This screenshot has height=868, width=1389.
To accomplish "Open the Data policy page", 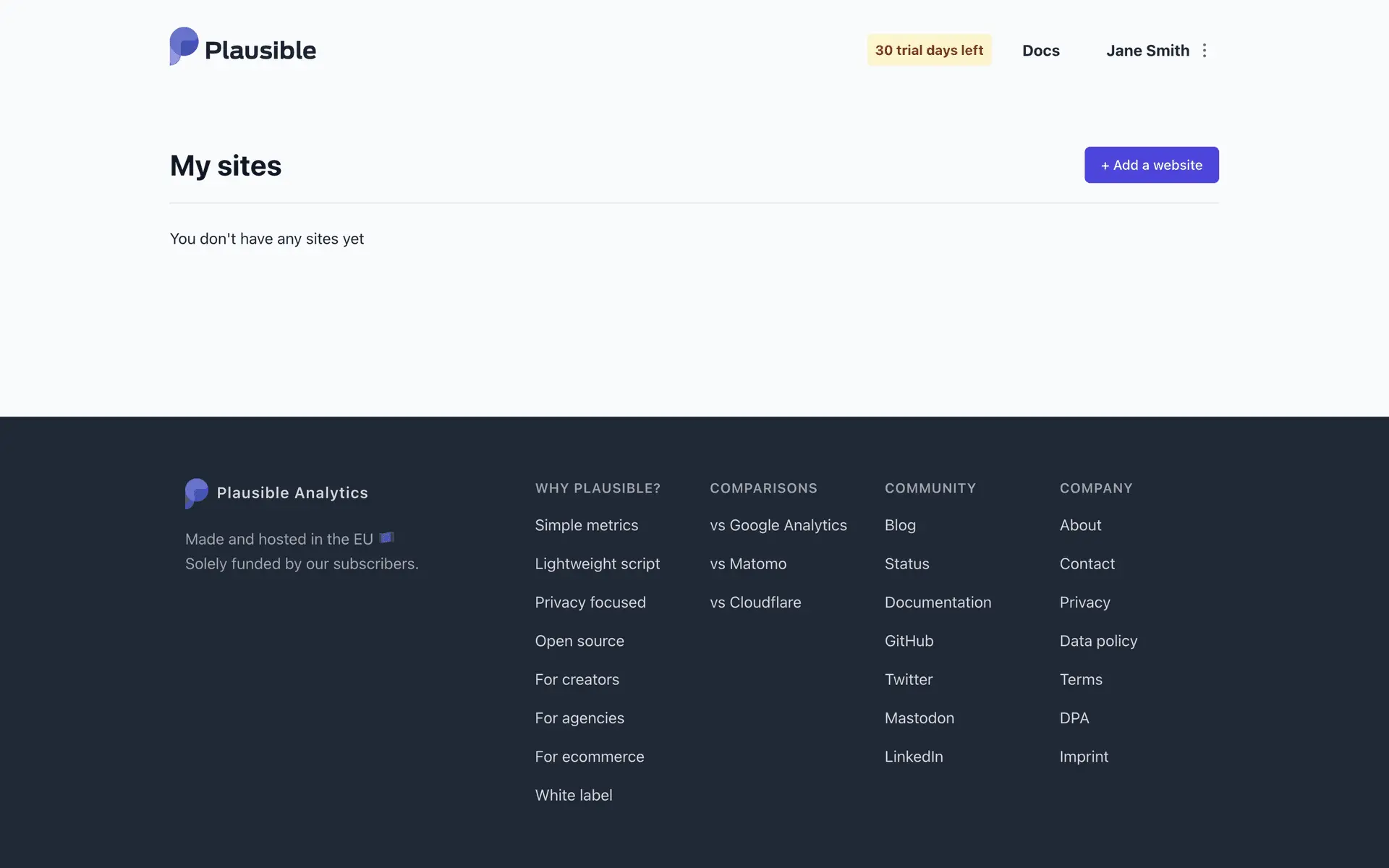I will pyautogui.click(x=1098, y=641).
